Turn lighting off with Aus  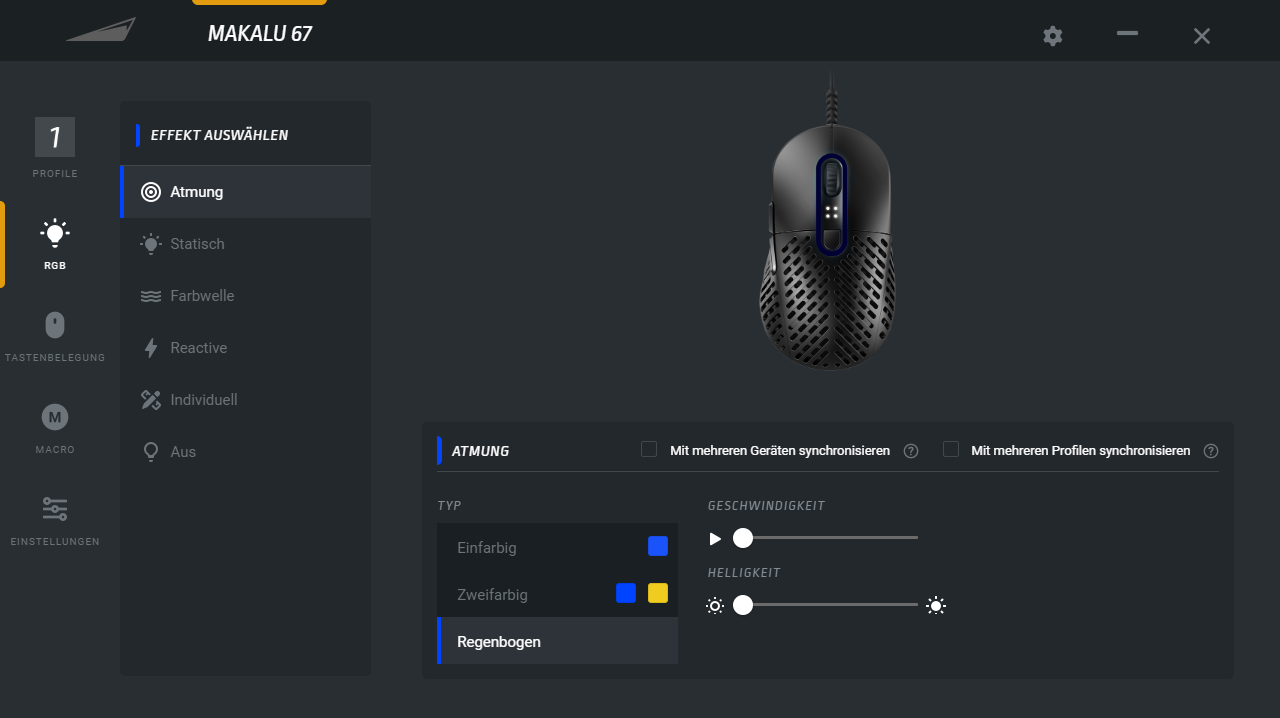[x=245, y=452]
